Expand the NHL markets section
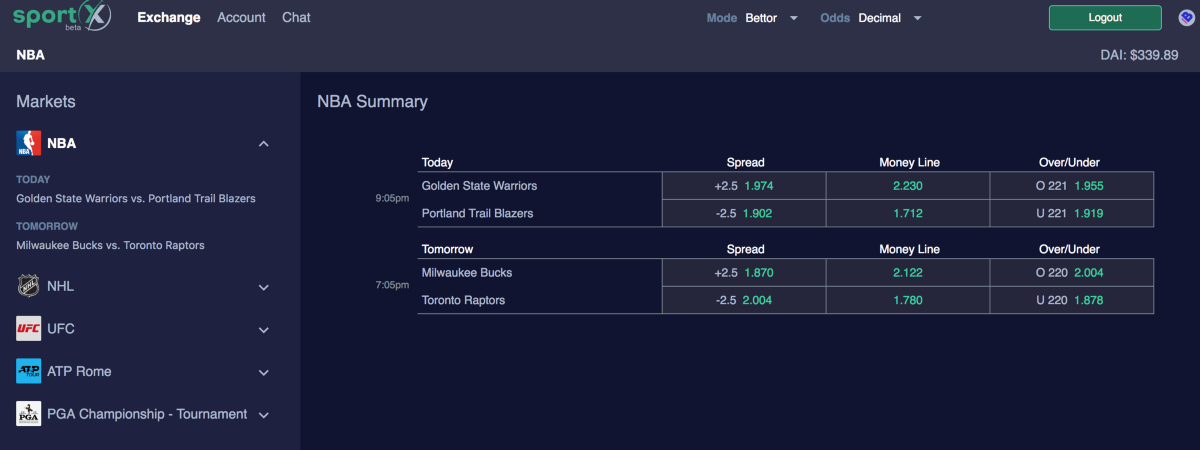 point(264,287)
